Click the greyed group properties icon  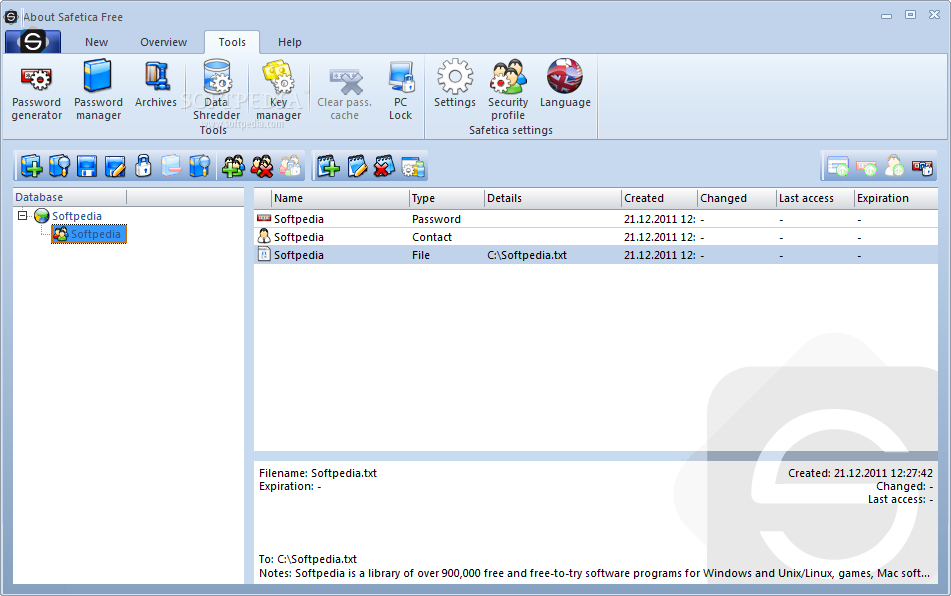pyautogui.click(x=291, y=166)
